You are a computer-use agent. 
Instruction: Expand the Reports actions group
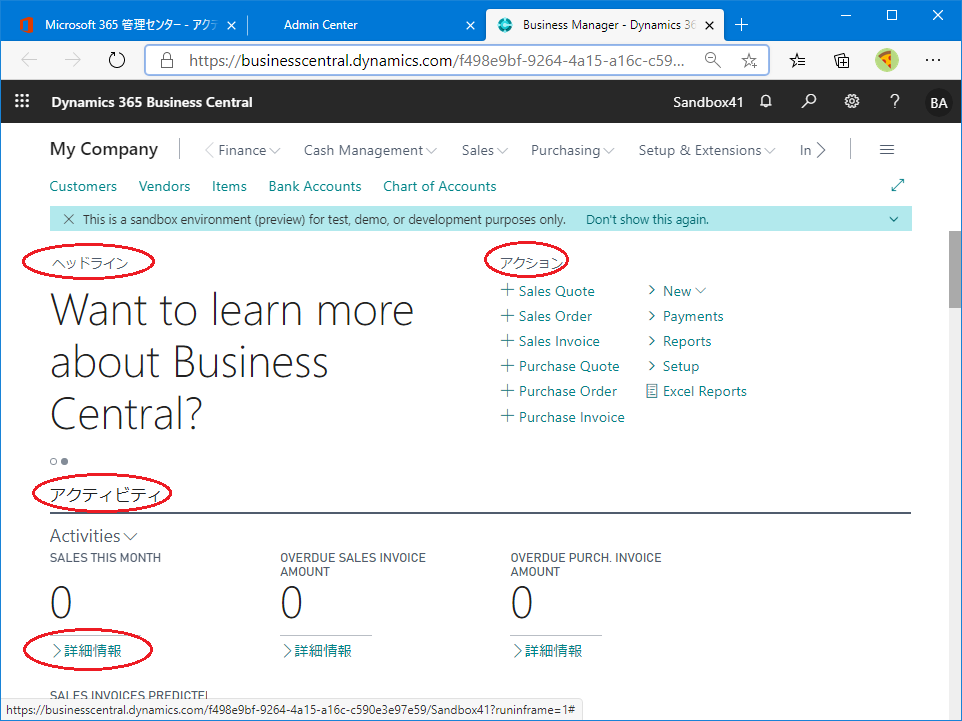(679, 341)
